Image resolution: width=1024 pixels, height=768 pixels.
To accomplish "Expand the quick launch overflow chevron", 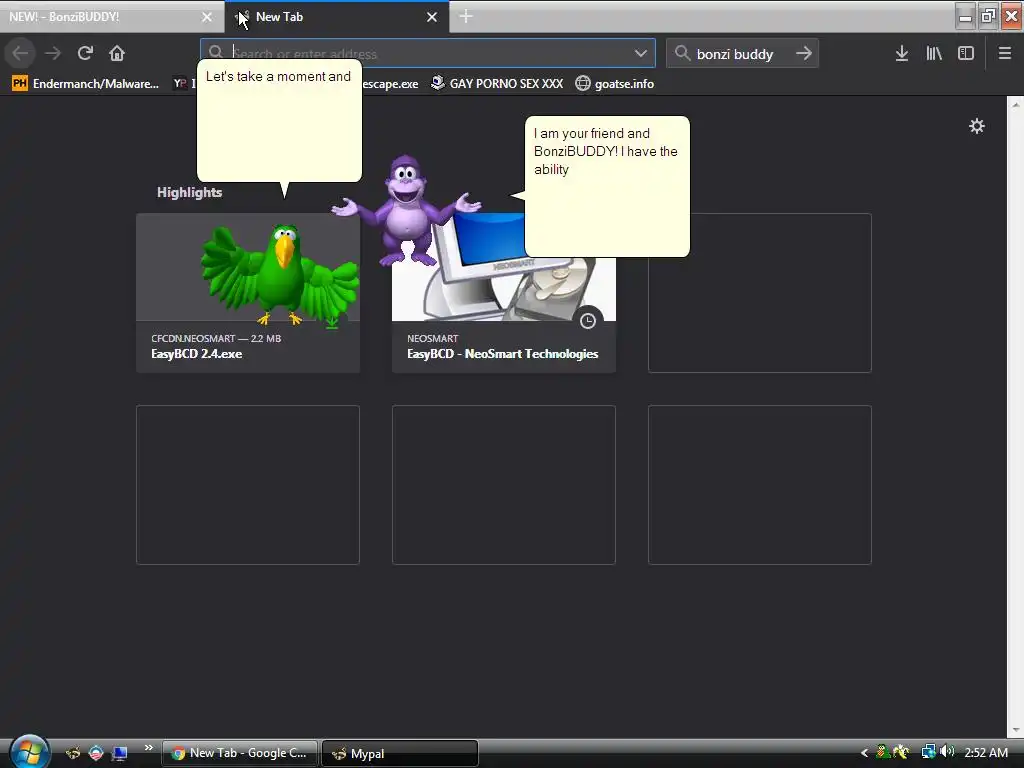I will click(148, 748).
